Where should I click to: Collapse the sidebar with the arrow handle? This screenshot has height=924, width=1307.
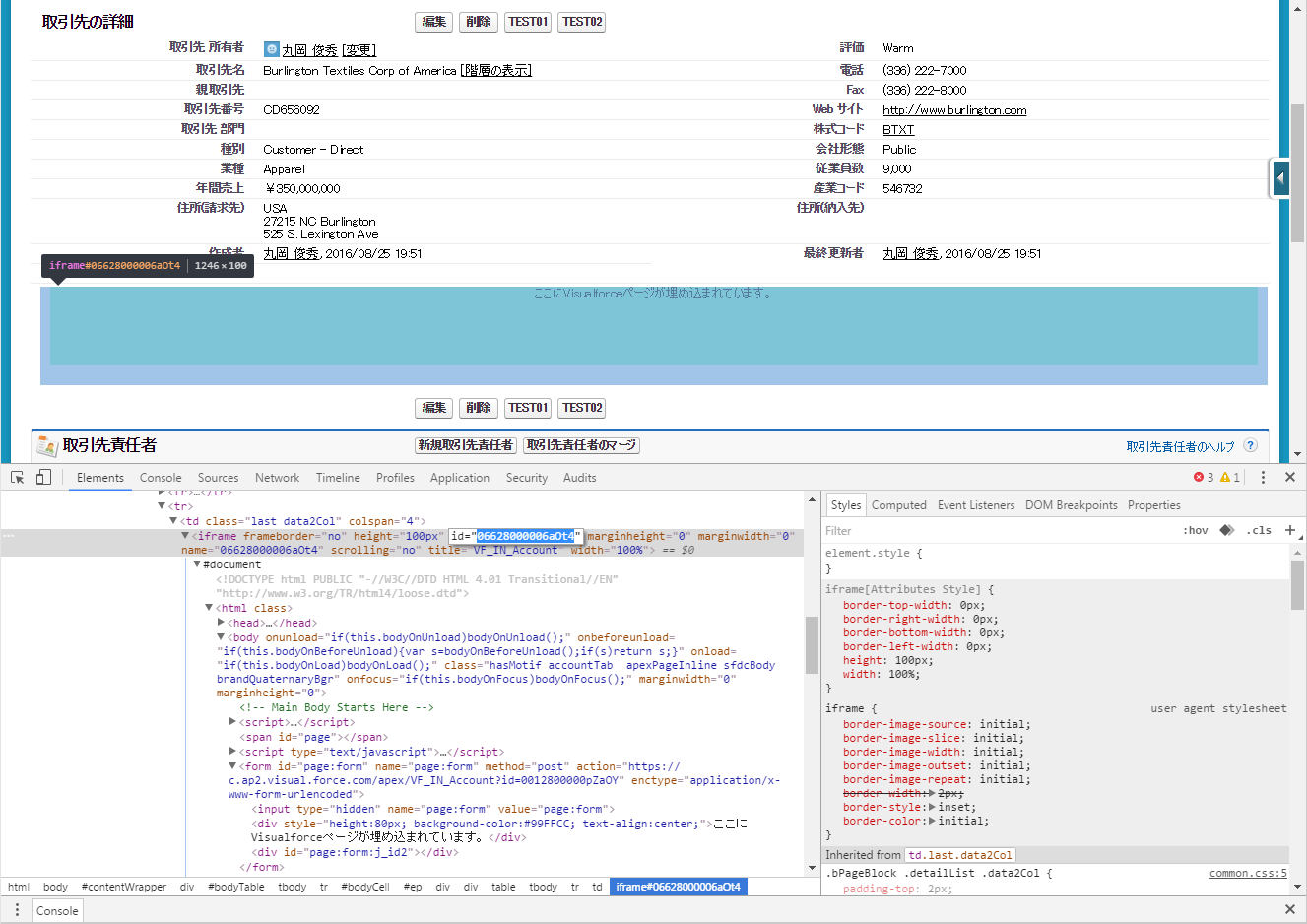point(1279,178)
